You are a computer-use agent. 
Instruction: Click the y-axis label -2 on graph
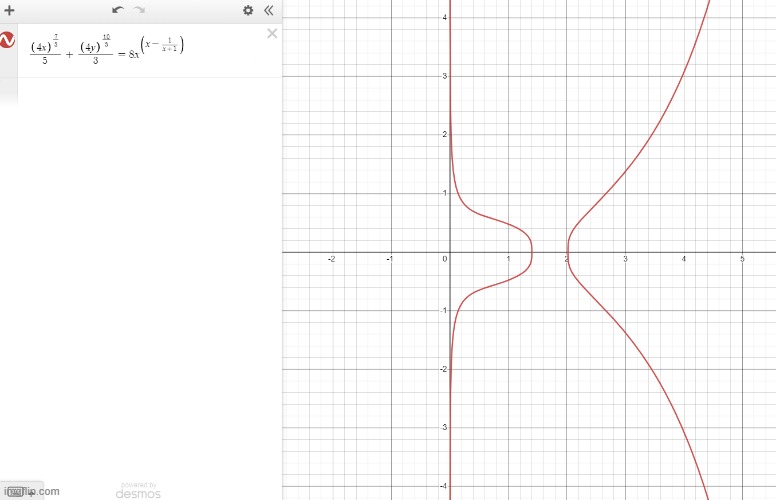pos(441,369)
